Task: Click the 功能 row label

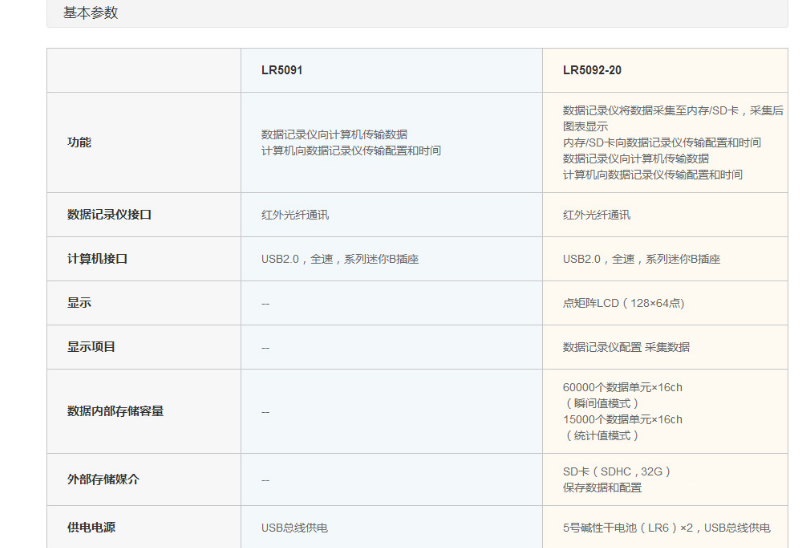Action: [x=79, y=143]
